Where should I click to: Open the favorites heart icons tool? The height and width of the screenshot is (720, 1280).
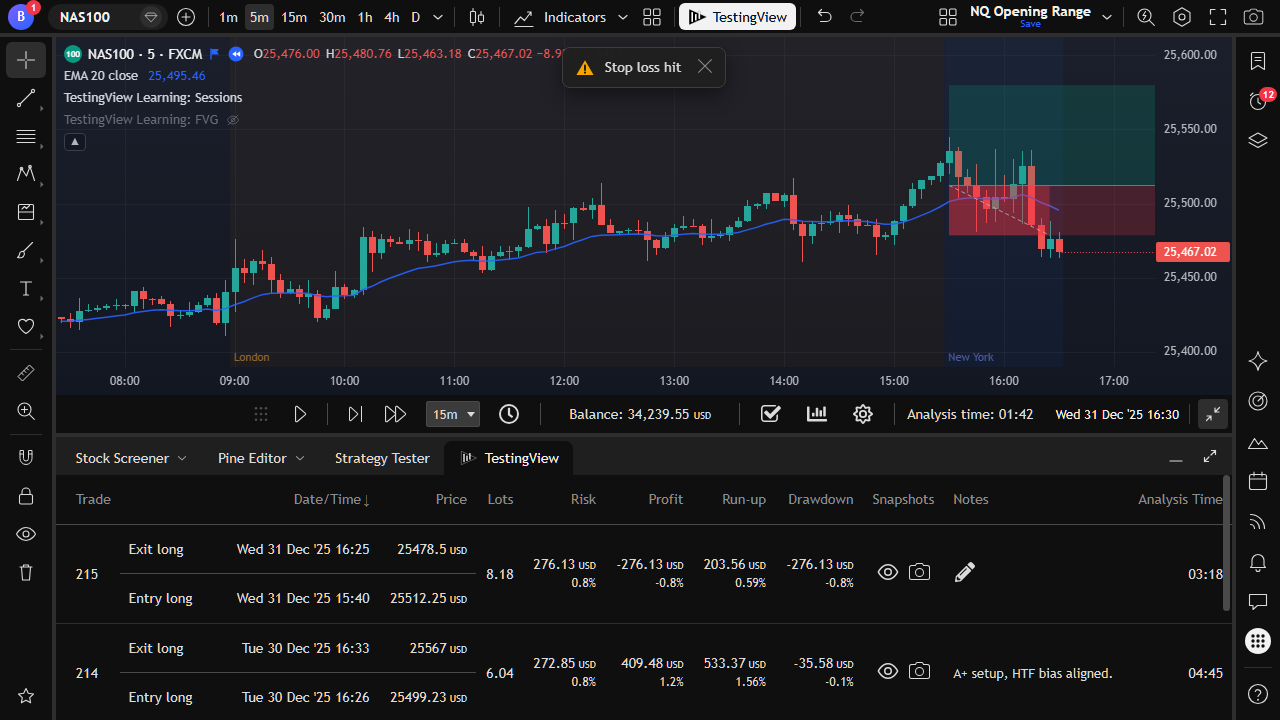pos(26,326)
